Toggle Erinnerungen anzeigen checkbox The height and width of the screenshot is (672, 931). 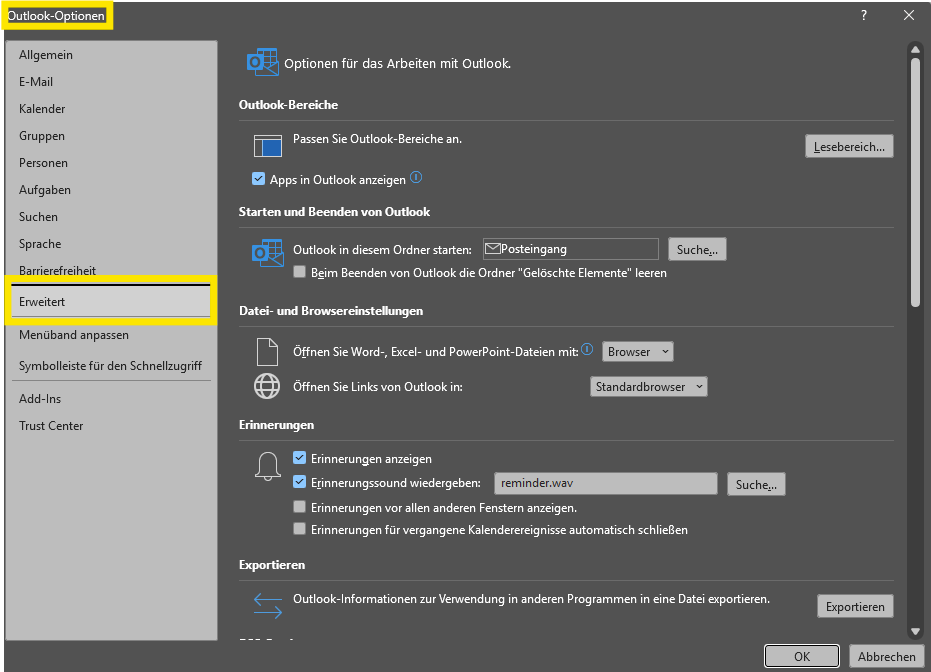300,458
